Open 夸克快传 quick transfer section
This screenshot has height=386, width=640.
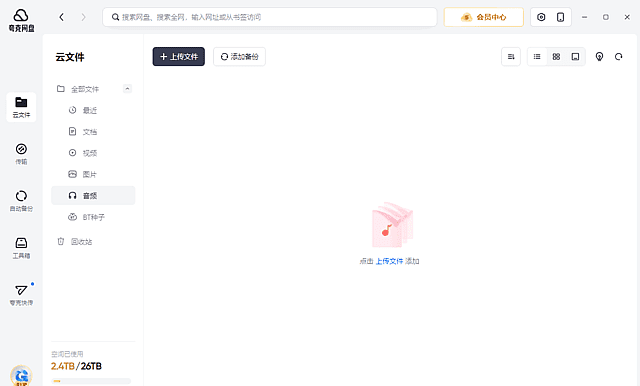click(21, 295)
